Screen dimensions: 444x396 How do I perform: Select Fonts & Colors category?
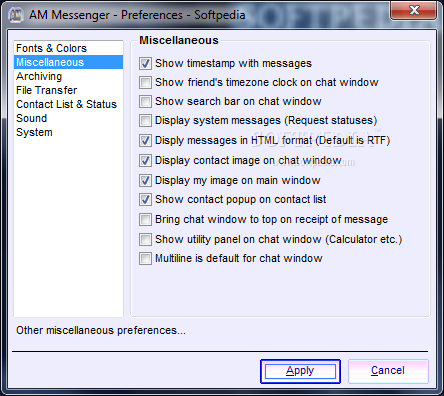point(68,48)
